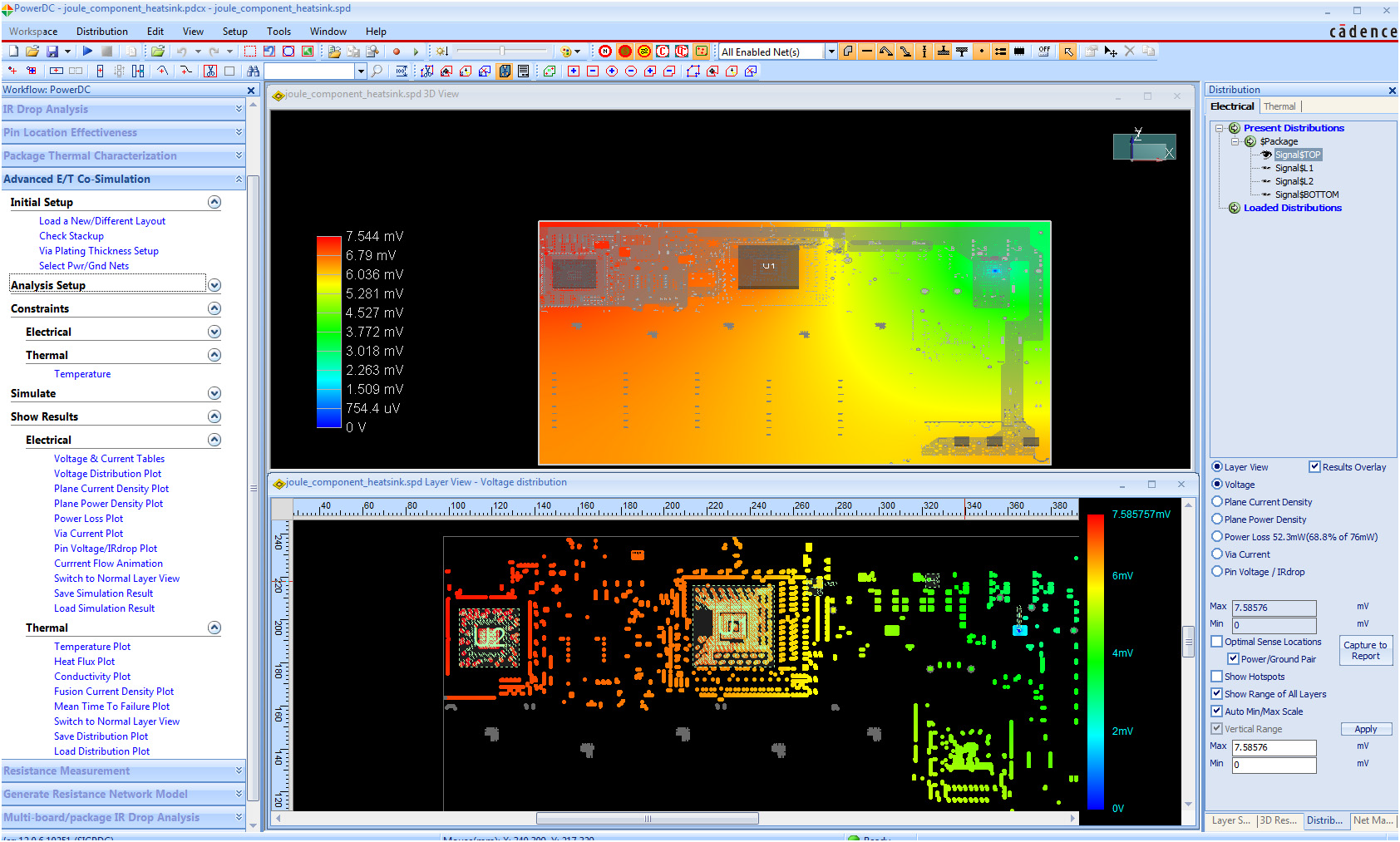The width and height of the screenshot is (1400, 842).
Task: Enable the Show Hotspots checkbox
Action: pos(1217,677)
